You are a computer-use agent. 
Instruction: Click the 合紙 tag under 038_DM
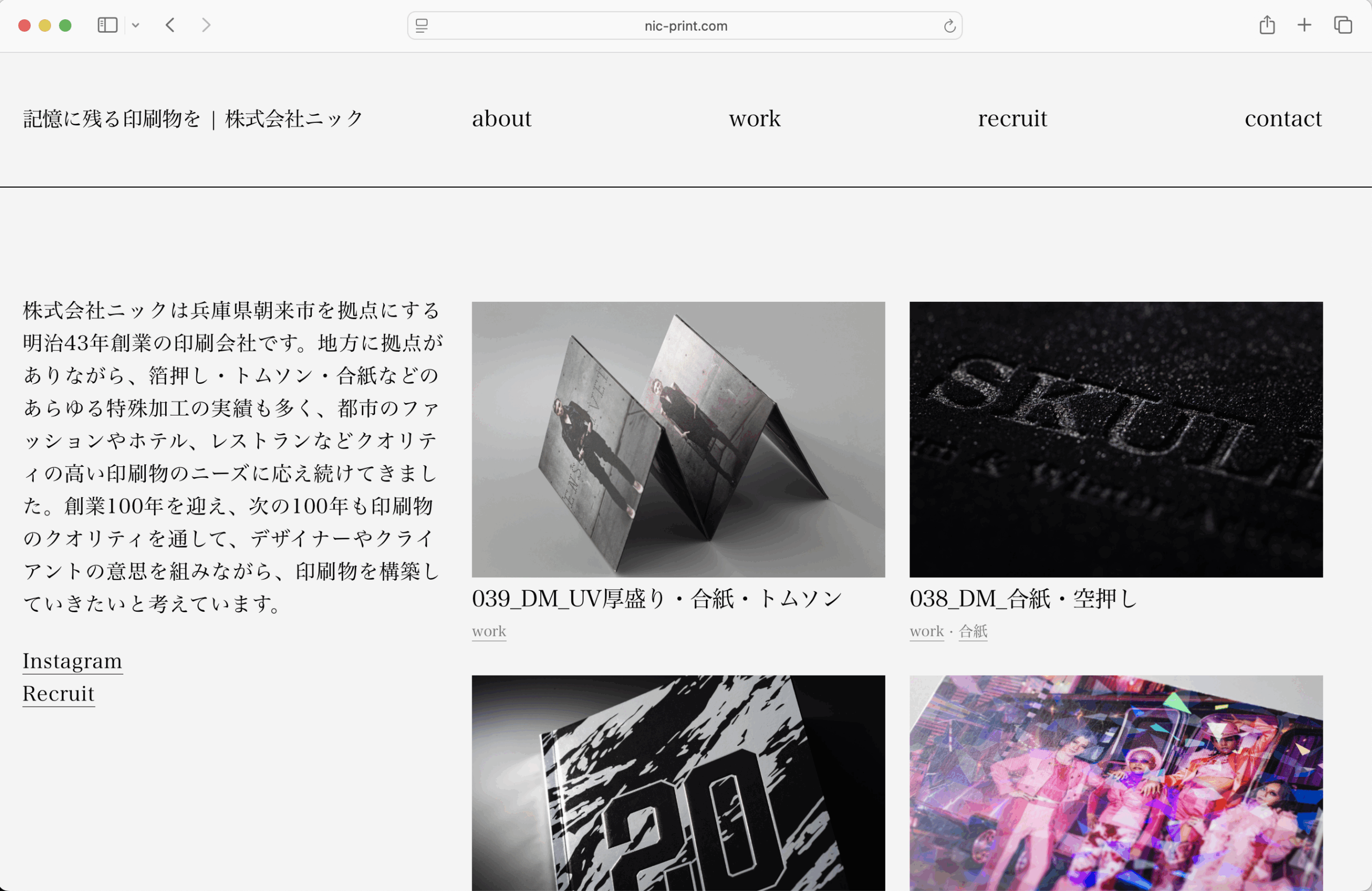point(973,632)
